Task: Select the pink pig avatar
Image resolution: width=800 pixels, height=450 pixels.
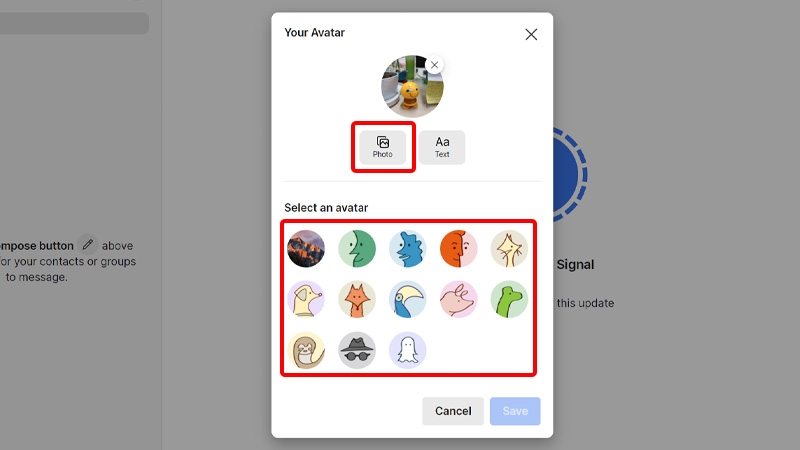Action: (459, 299)
